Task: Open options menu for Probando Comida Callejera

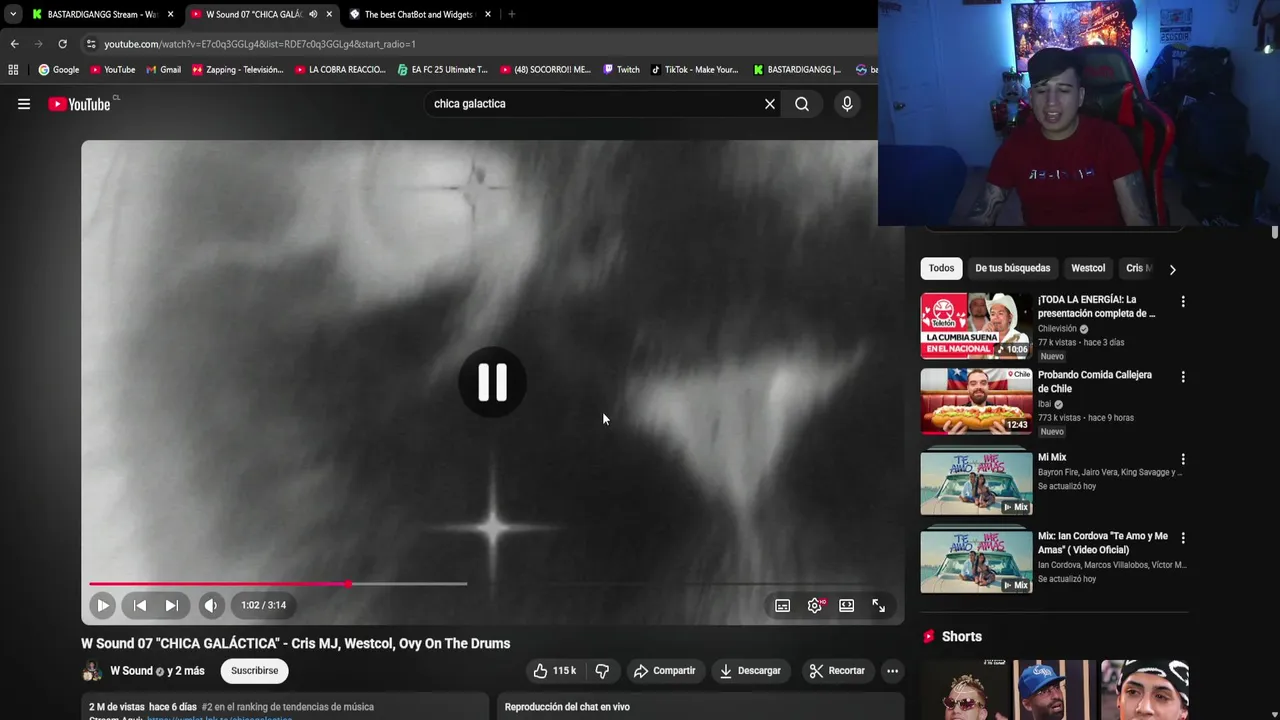Action: coord(1183,377)
